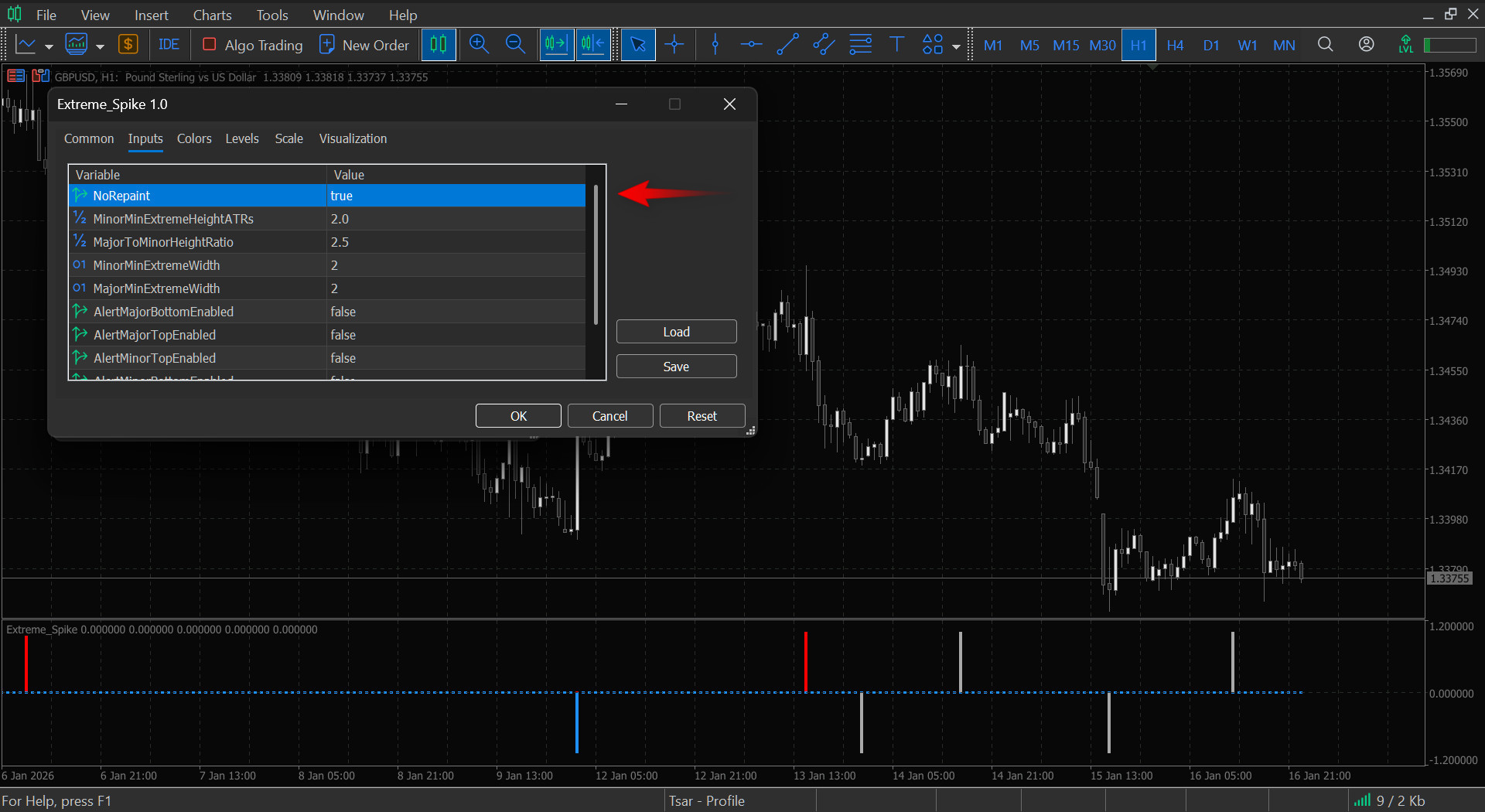Click the Load button

pos(677,332)
